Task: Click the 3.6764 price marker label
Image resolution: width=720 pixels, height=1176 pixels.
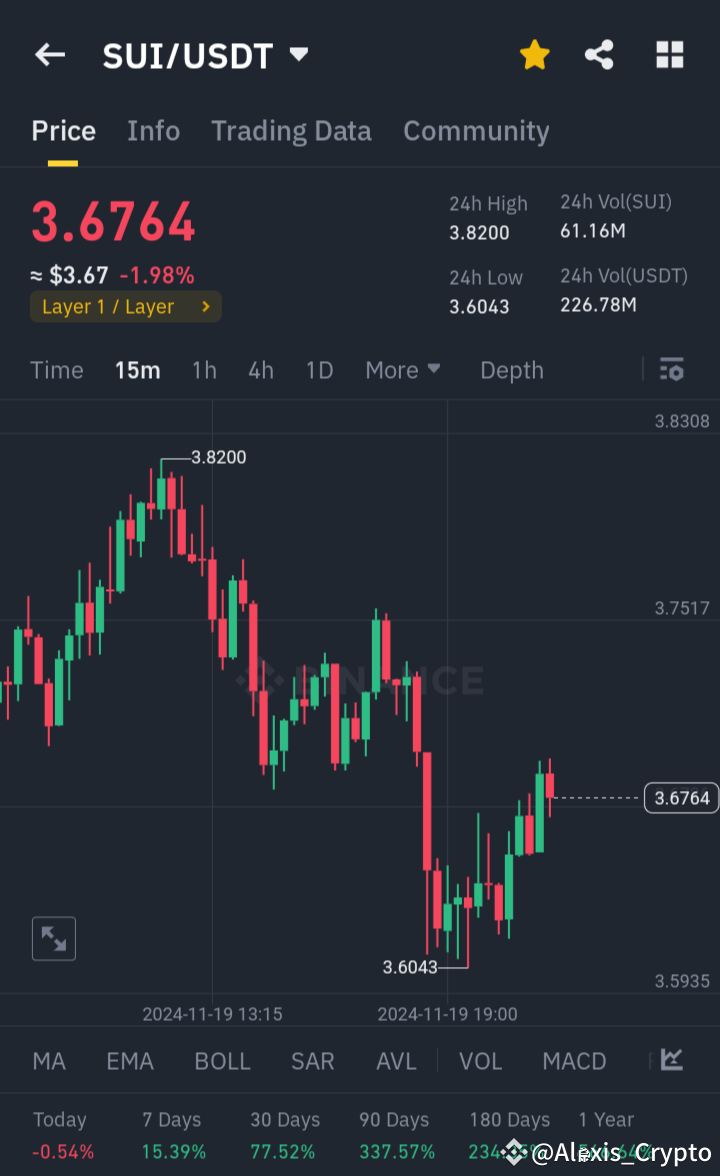Action: (681, 798)
